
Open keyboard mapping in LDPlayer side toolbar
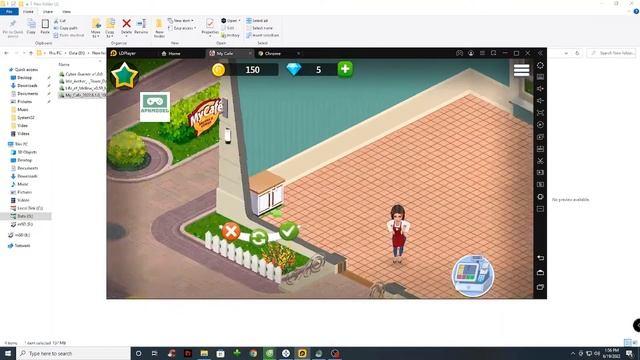pos(540,77)
